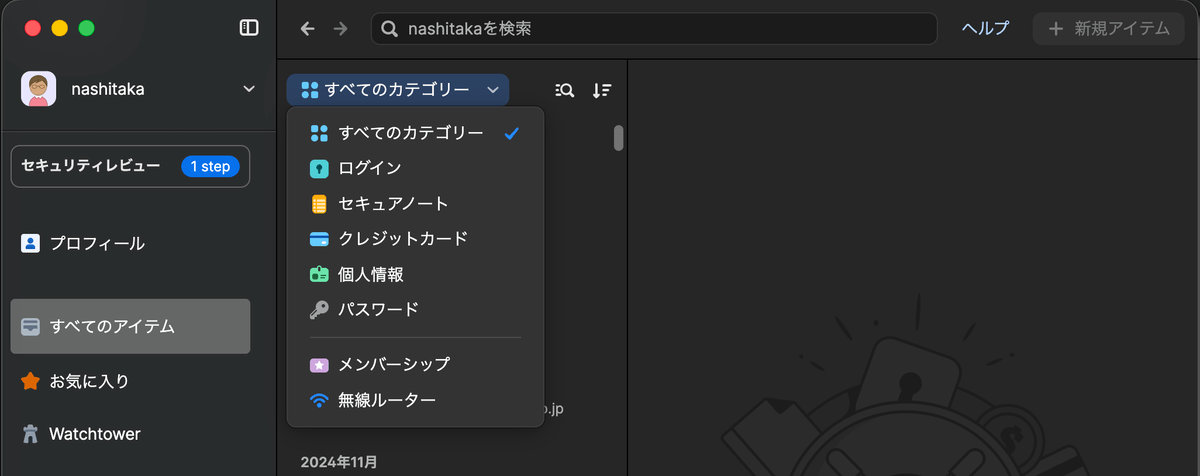Click the nashitaka account avatar
Image resolution: width=1200 pixels, height=476 pixels.
[x=38, y=89]
